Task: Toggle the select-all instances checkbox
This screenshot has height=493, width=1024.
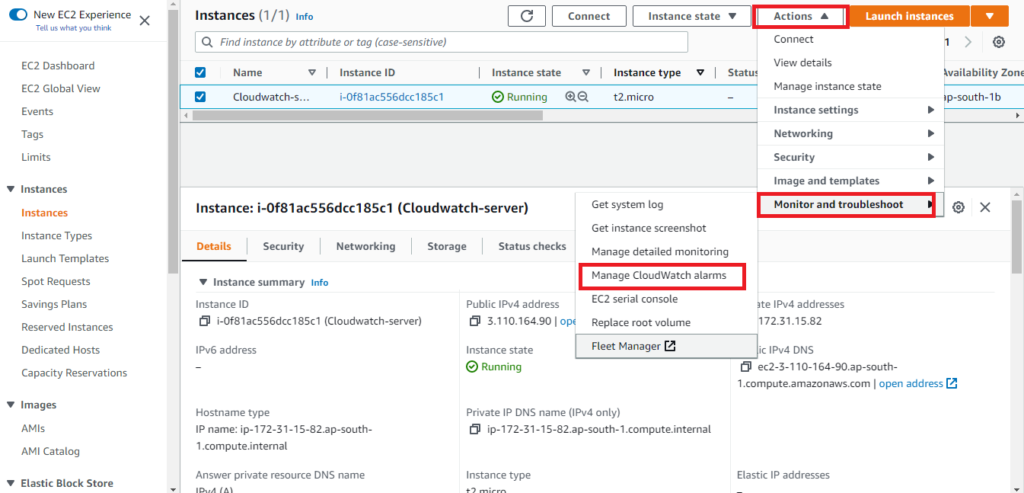Action: pos(200,72)
